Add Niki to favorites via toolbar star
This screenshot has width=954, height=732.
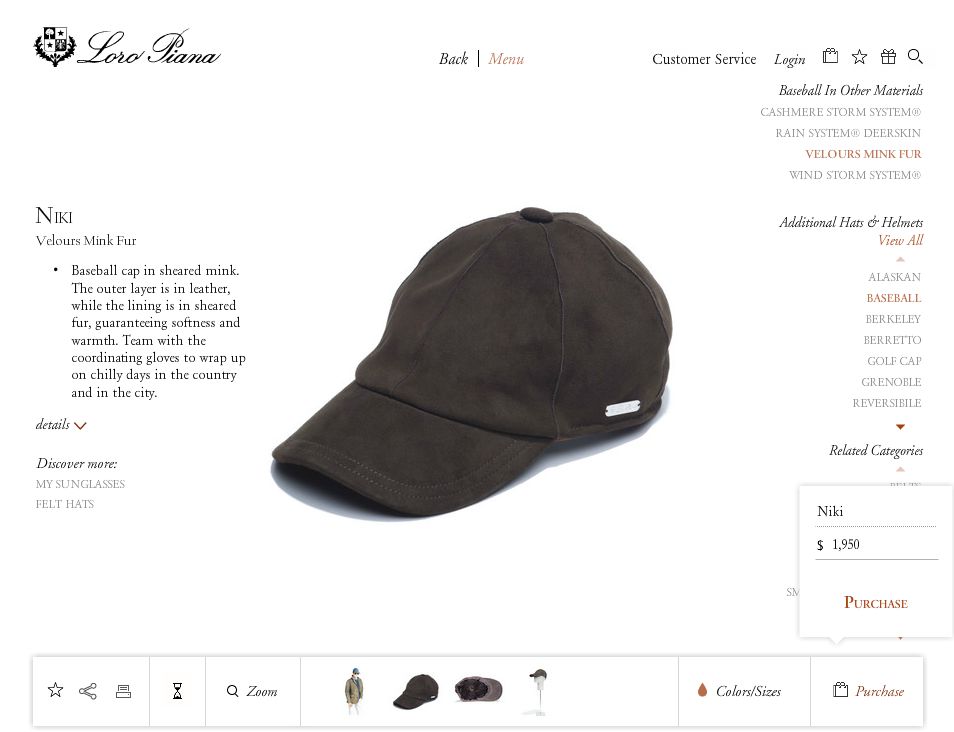pyautogui.click(x=56, y=691)
